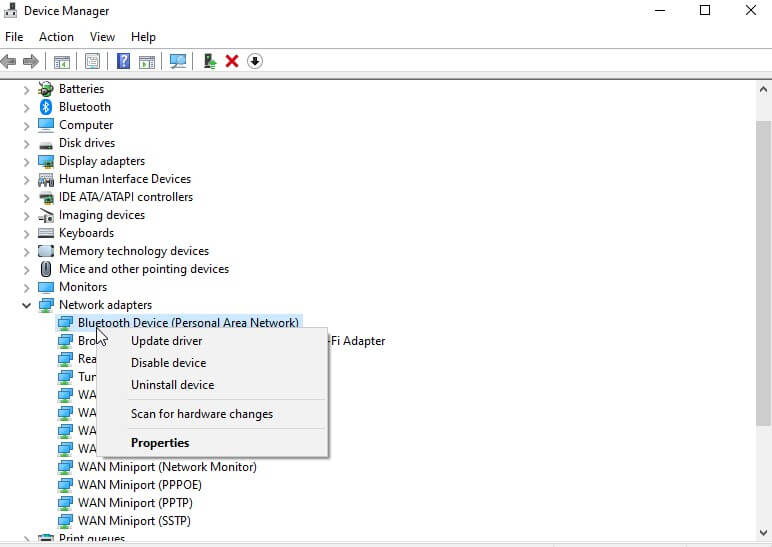Select Mice and other pointing devices label

(144, 269)
